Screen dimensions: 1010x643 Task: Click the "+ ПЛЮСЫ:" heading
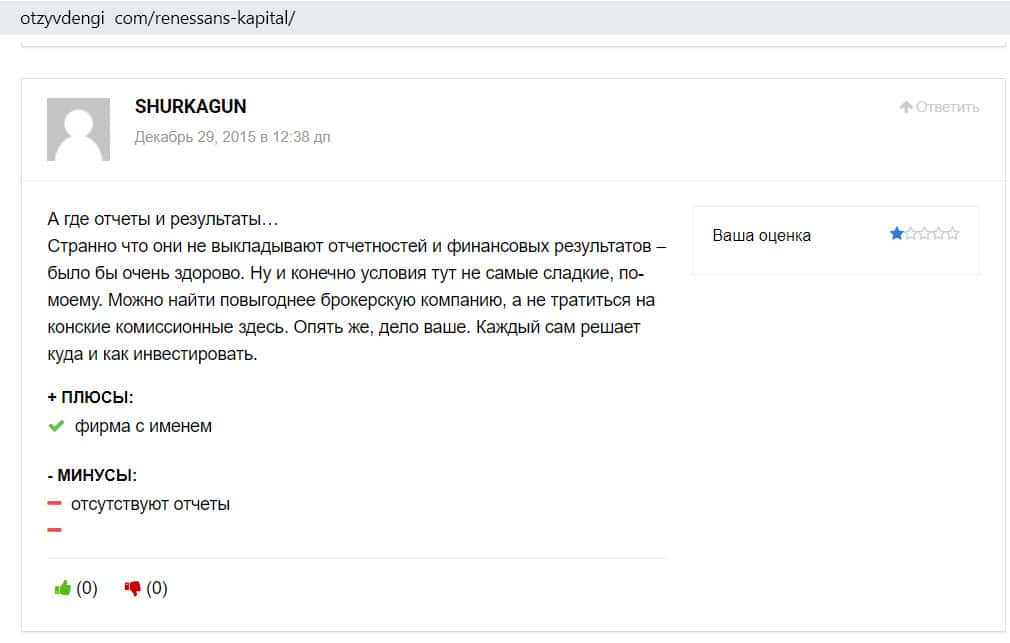pyautogui.click(x=90, y=397)
